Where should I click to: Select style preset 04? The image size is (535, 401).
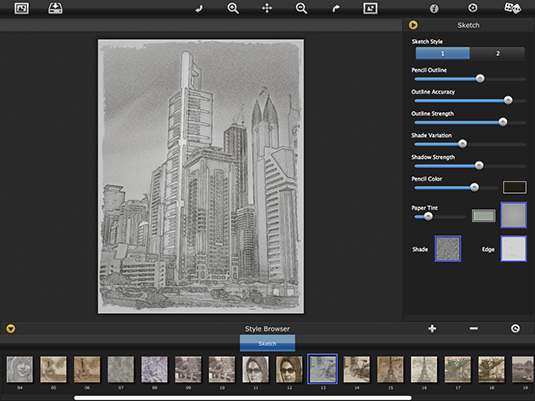(x=20, y=369)
